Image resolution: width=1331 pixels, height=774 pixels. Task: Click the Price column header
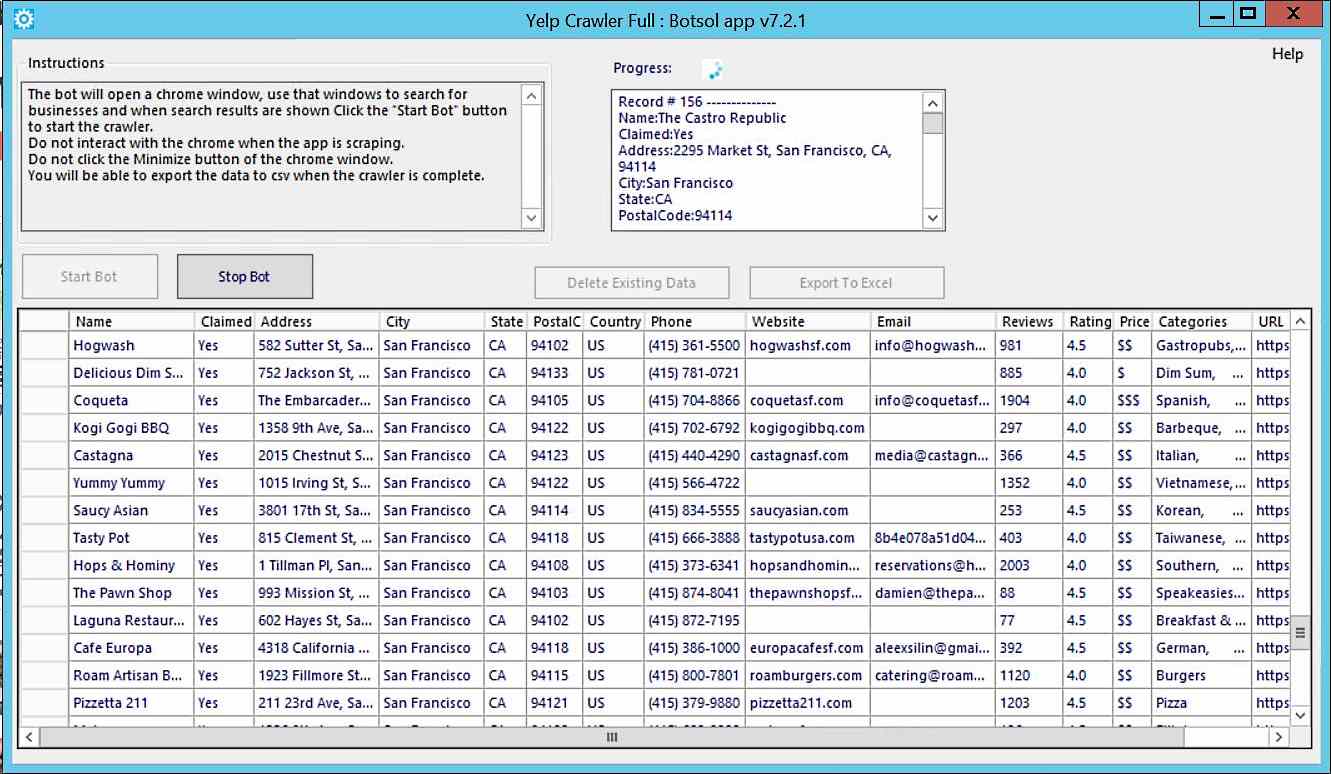click(1134, 322)
